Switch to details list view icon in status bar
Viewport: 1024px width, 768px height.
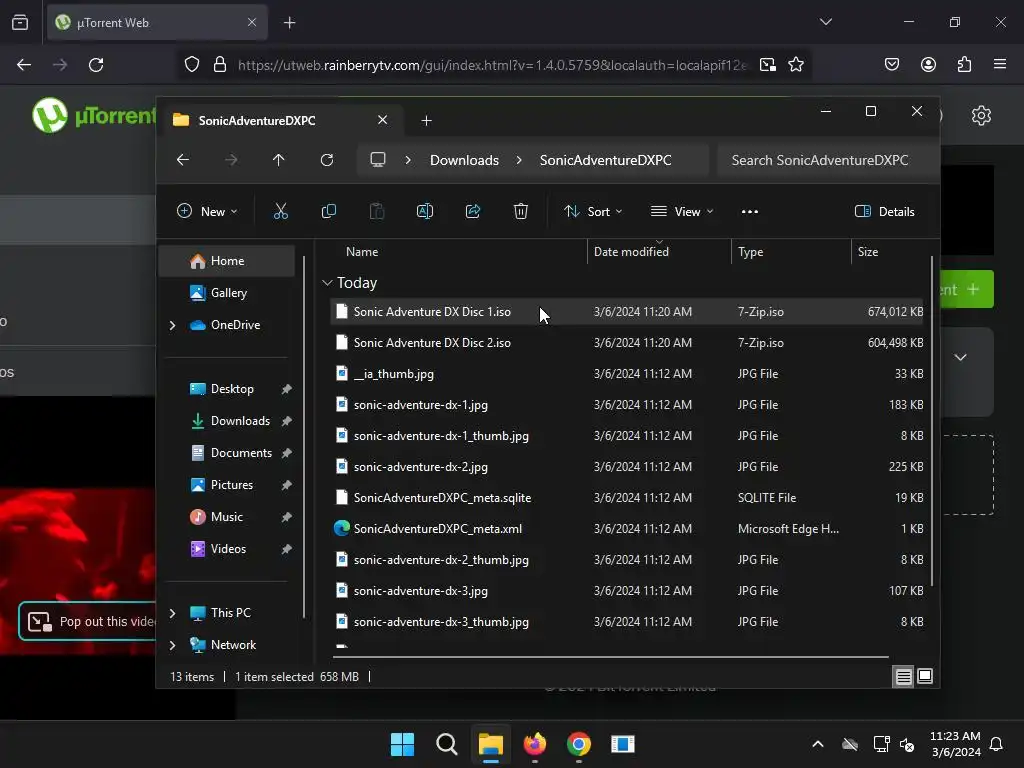point(903,677)
